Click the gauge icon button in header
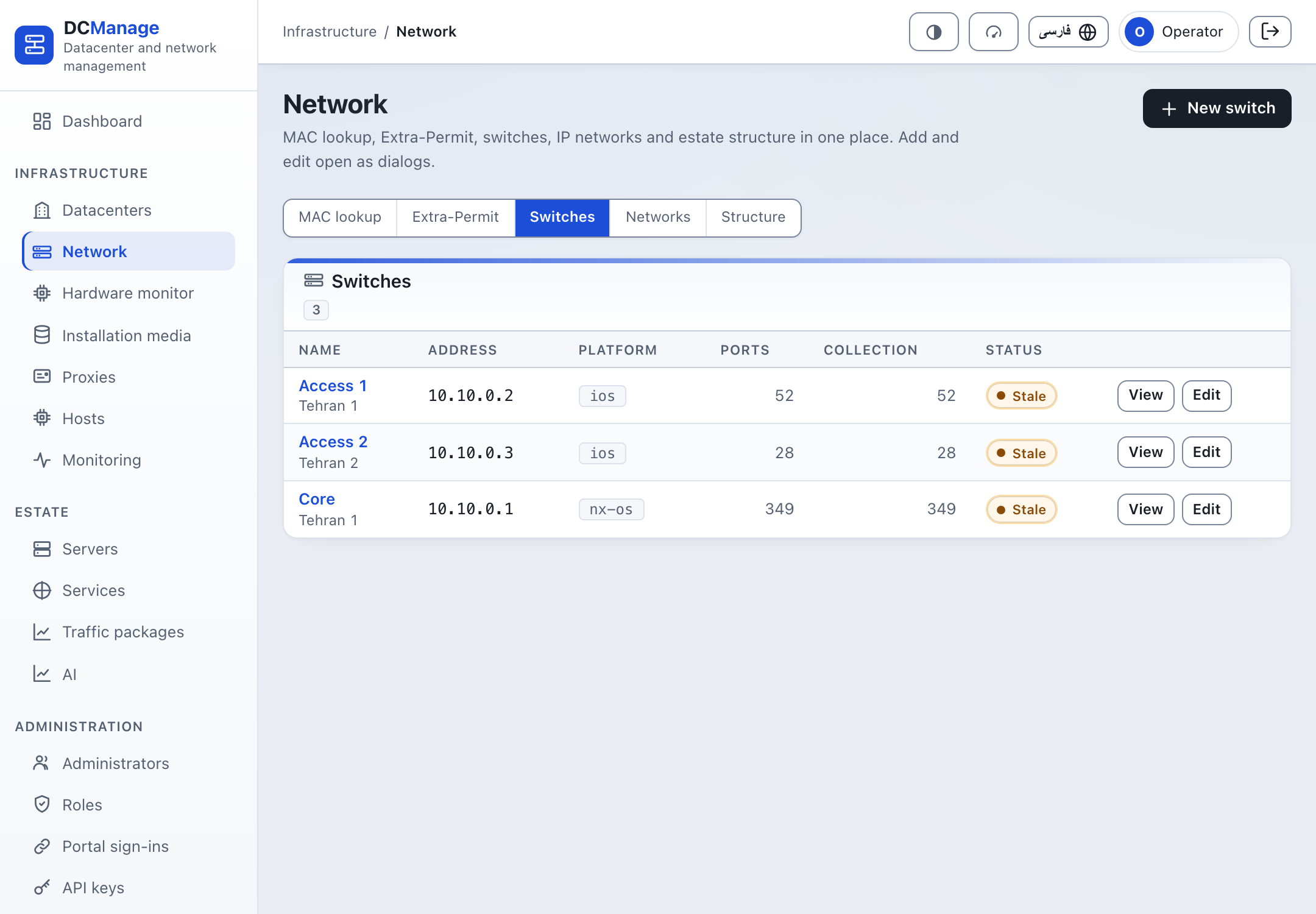This screenshot has width=1316, height=914. (x=993, y=32)
